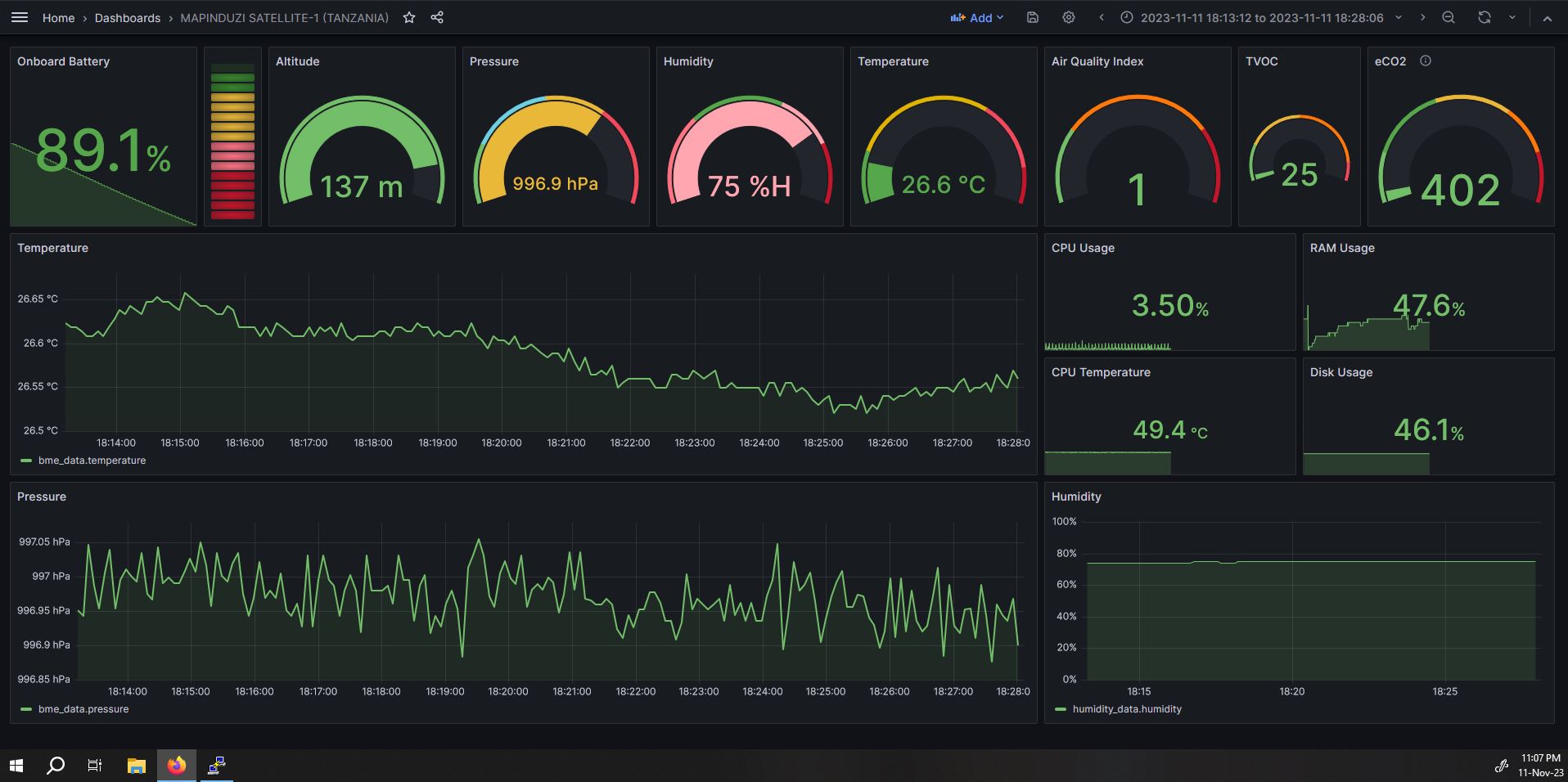Show the eCO2 panel info icon

[1426, 61]
